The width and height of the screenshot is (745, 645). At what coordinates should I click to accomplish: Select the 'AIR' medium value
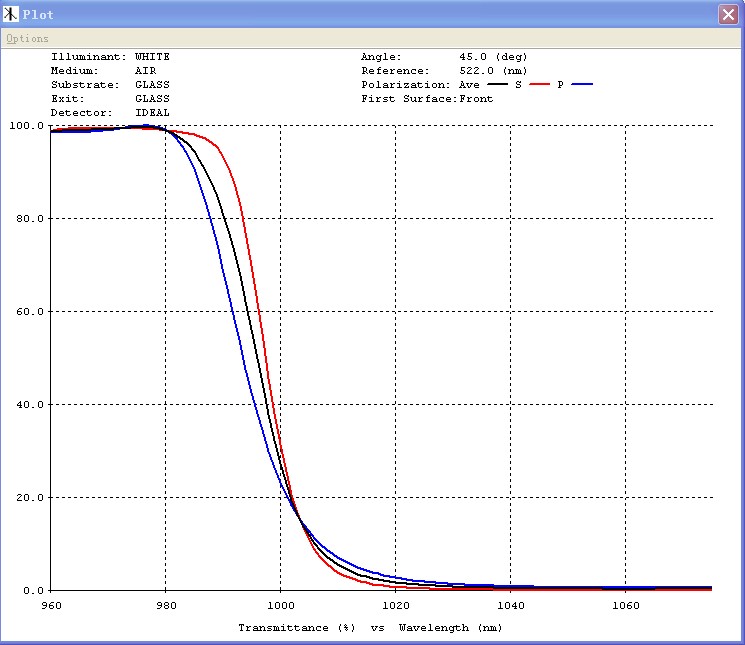145,71
